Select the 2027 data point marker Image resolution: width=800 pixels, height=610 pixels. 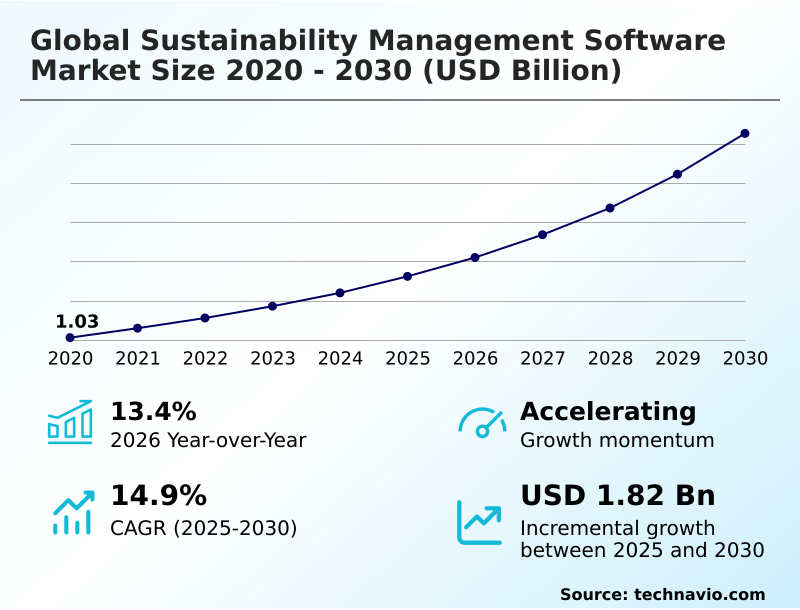[542, 235]
